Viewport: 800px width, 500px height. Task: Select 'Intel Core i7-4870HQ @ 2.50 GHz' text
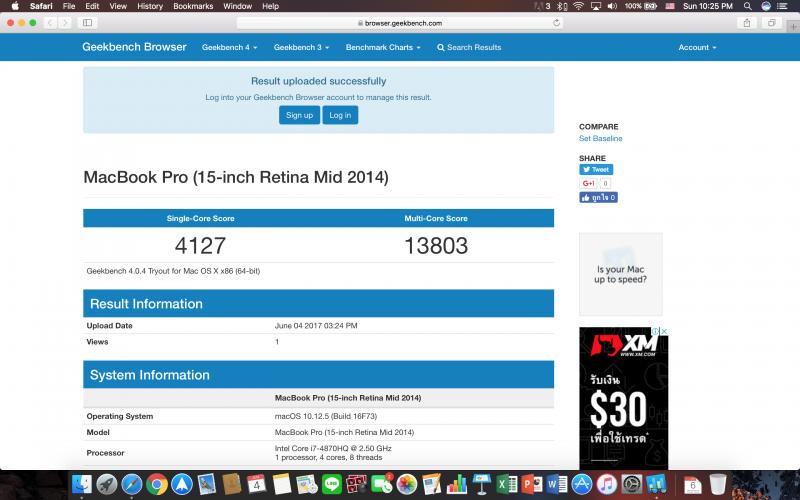point(333,448)
